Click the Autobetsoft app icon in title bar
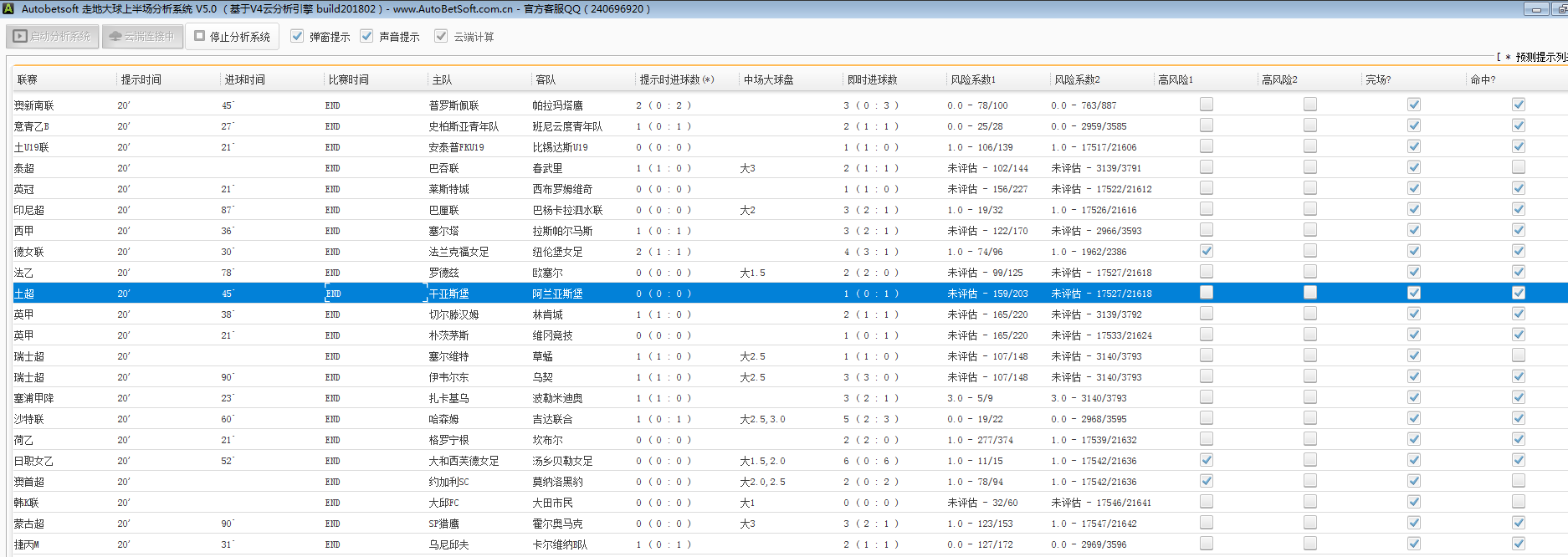This screenshot has height=557, width=1568. pyautogui.click(x=8, y=8)
